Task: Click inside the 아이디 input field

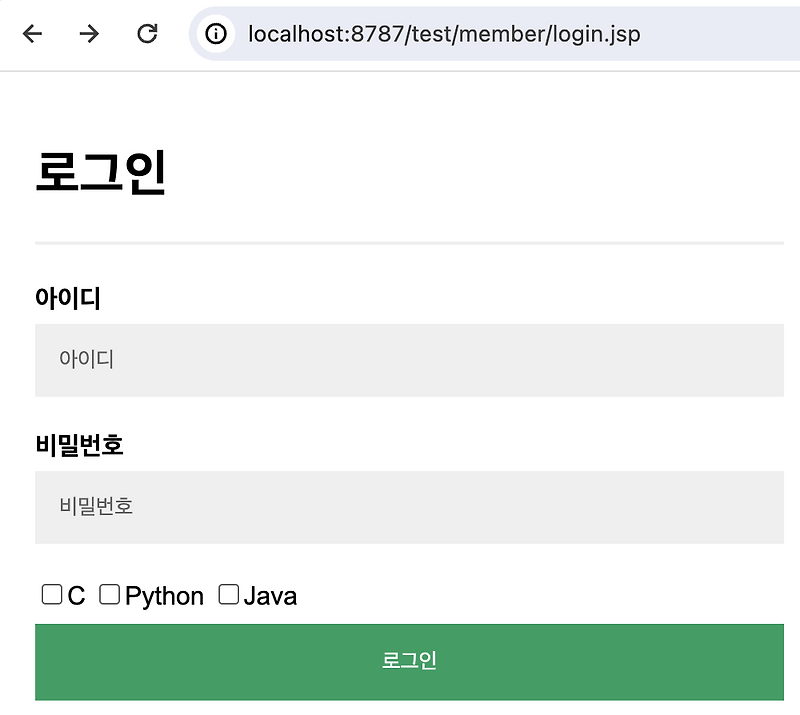Action: [409, 360]
